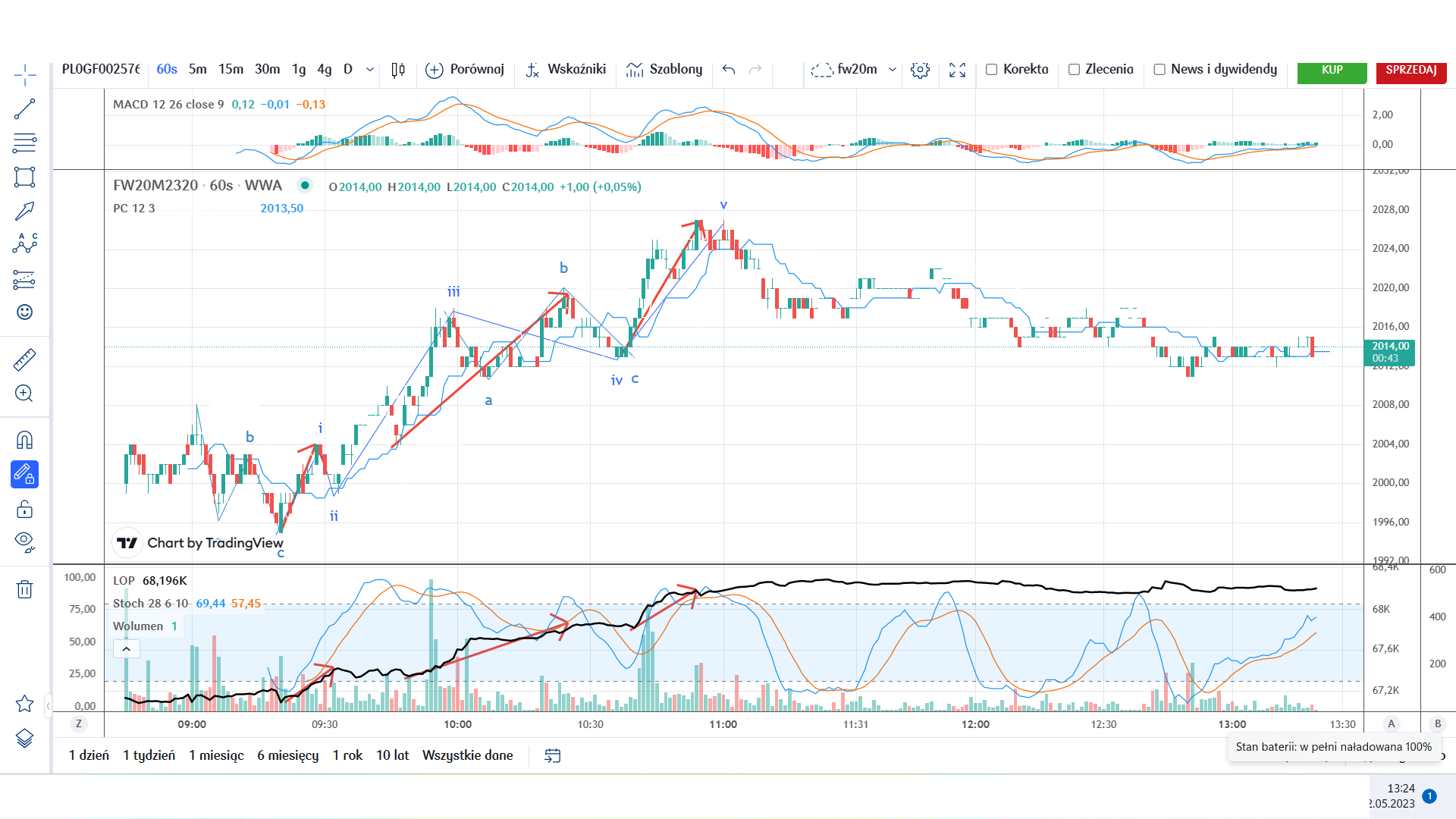Open the emoji icons tool

(24, 312)
